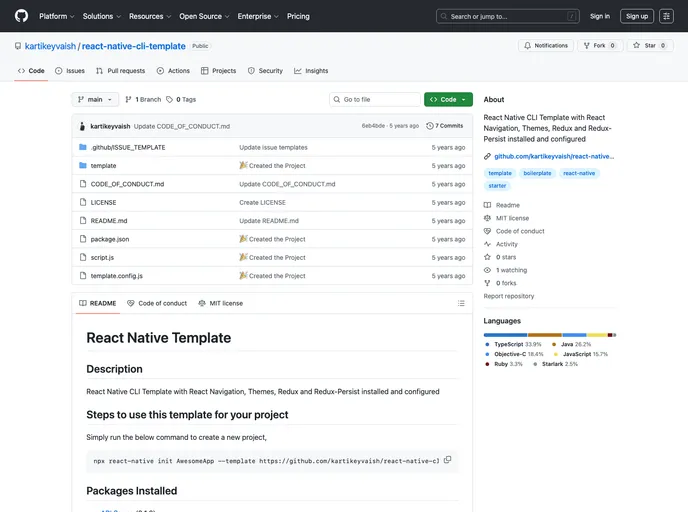Open the package.json file
This screenshot has width=688, height=512.
[x=109, y=239]
